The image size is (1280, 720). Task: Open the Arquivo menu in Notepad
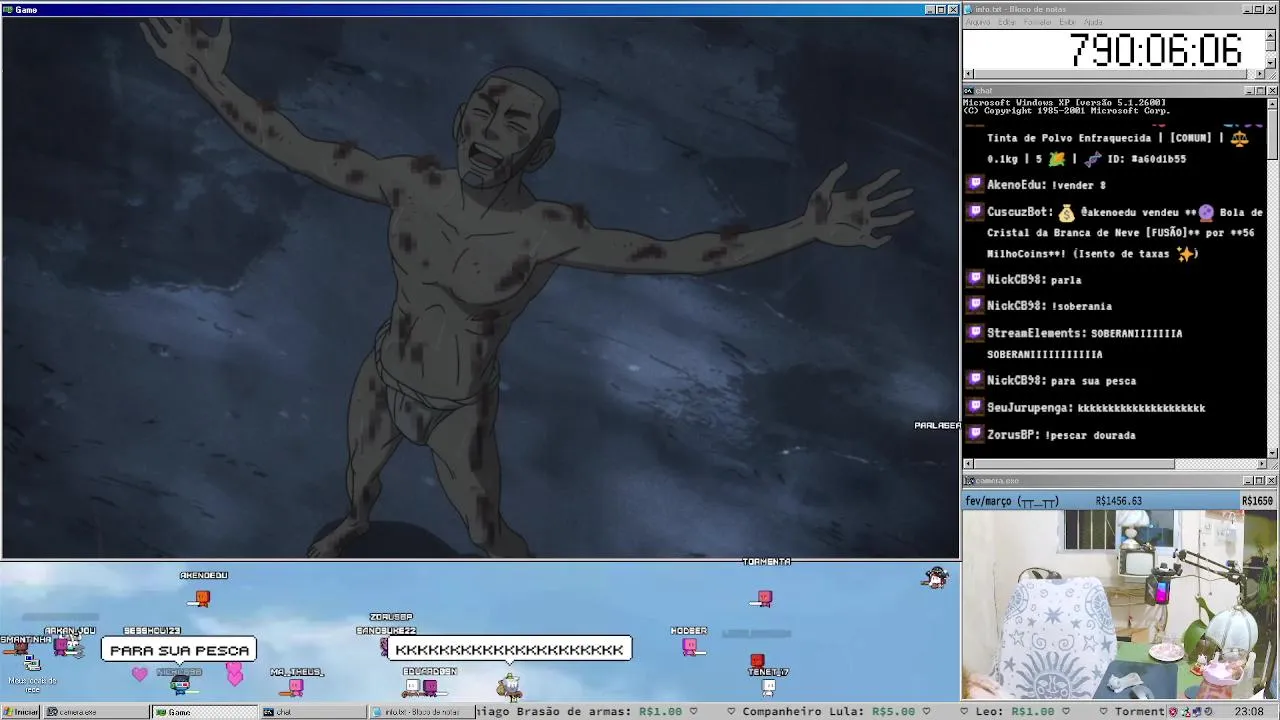tap(977, 22)
